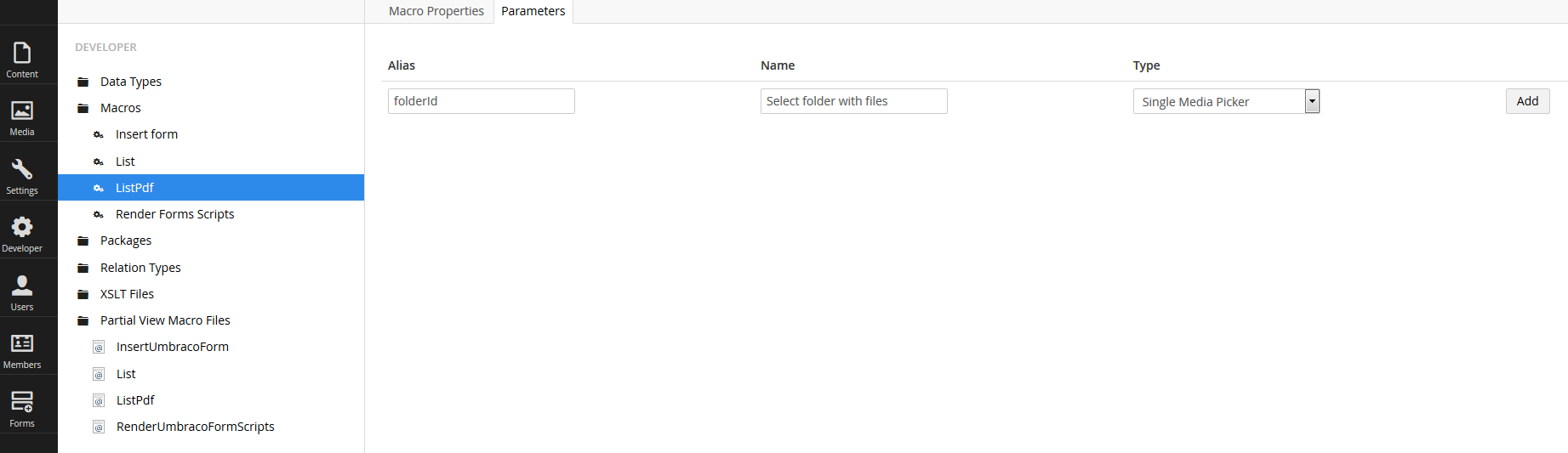Select the Partial View Macro Files node

pos(165,320)
